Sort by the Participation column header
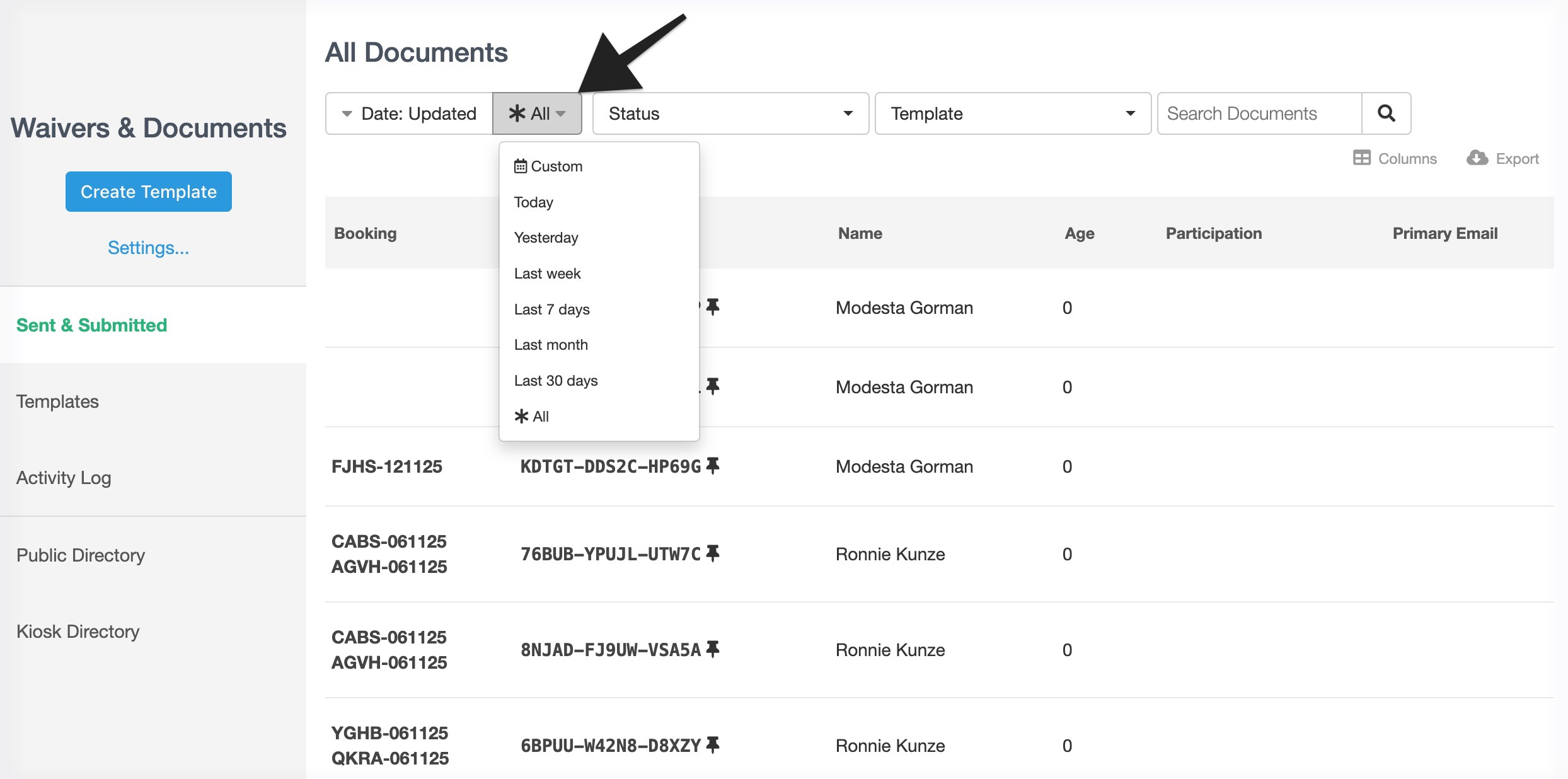The image size is (1568, 779). tap(1214, 233)
